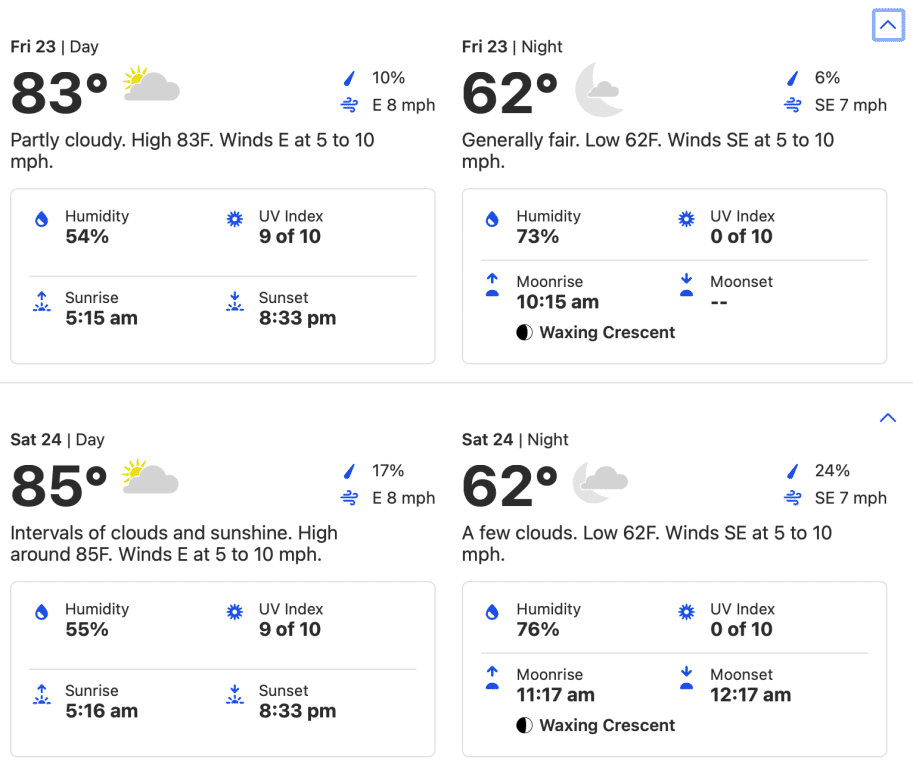Click the Fri 23 Day UV Index sun icon
The height and width of the screenshot is (768, 913).
pyautogui.click(x=236, y=220)
